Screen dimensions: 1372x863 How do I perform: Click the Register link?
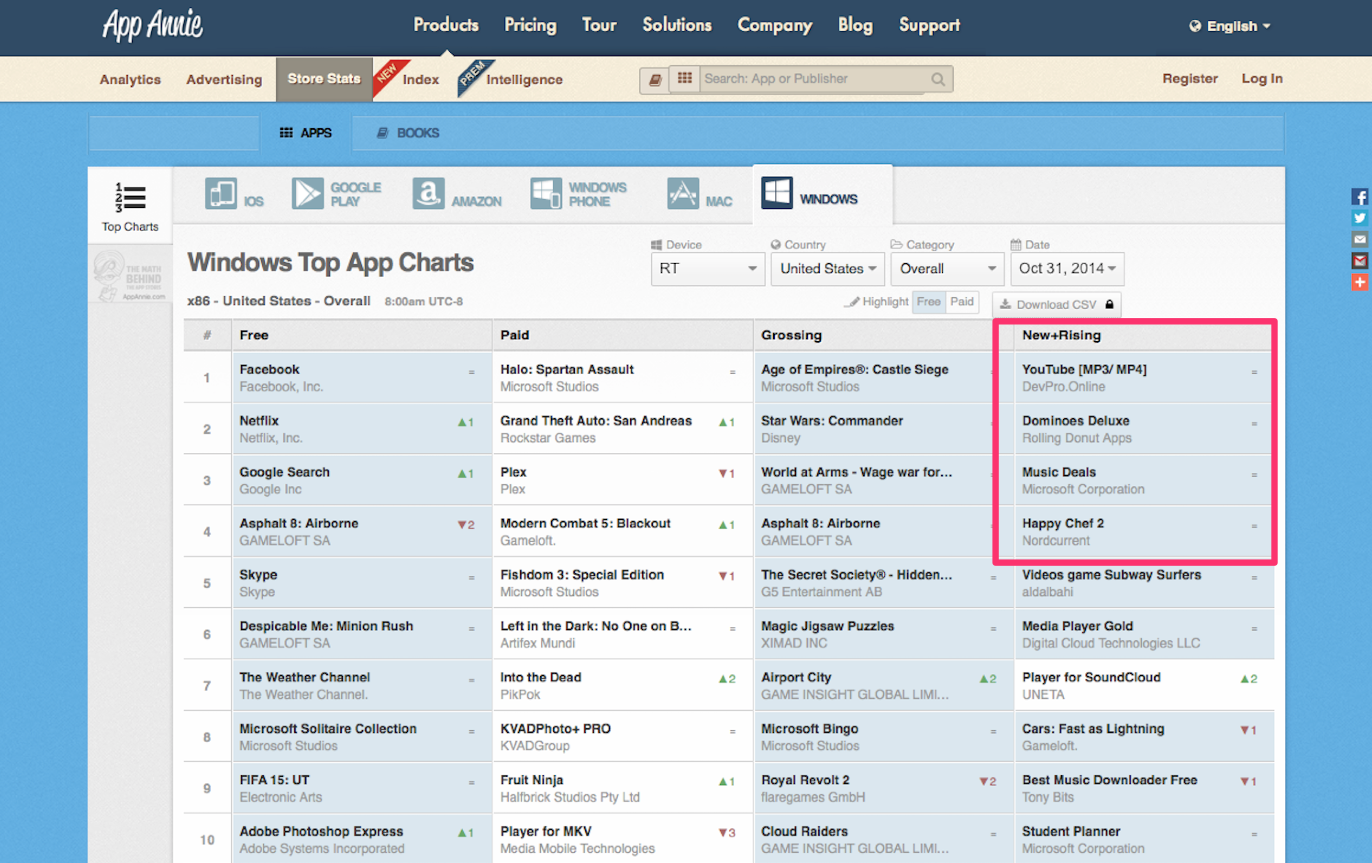coord(1190,79)
